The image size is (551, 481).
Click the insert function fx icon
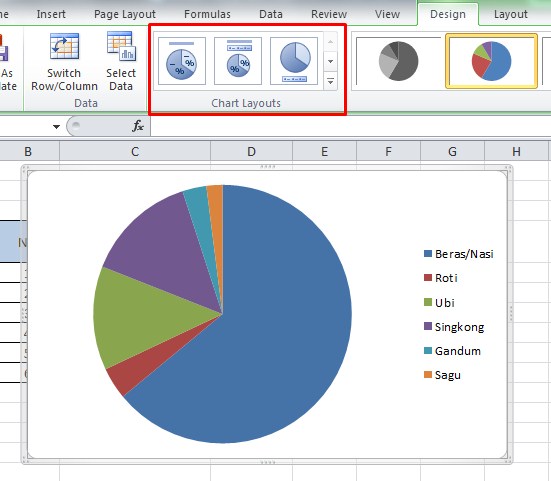tap(137, 126)
